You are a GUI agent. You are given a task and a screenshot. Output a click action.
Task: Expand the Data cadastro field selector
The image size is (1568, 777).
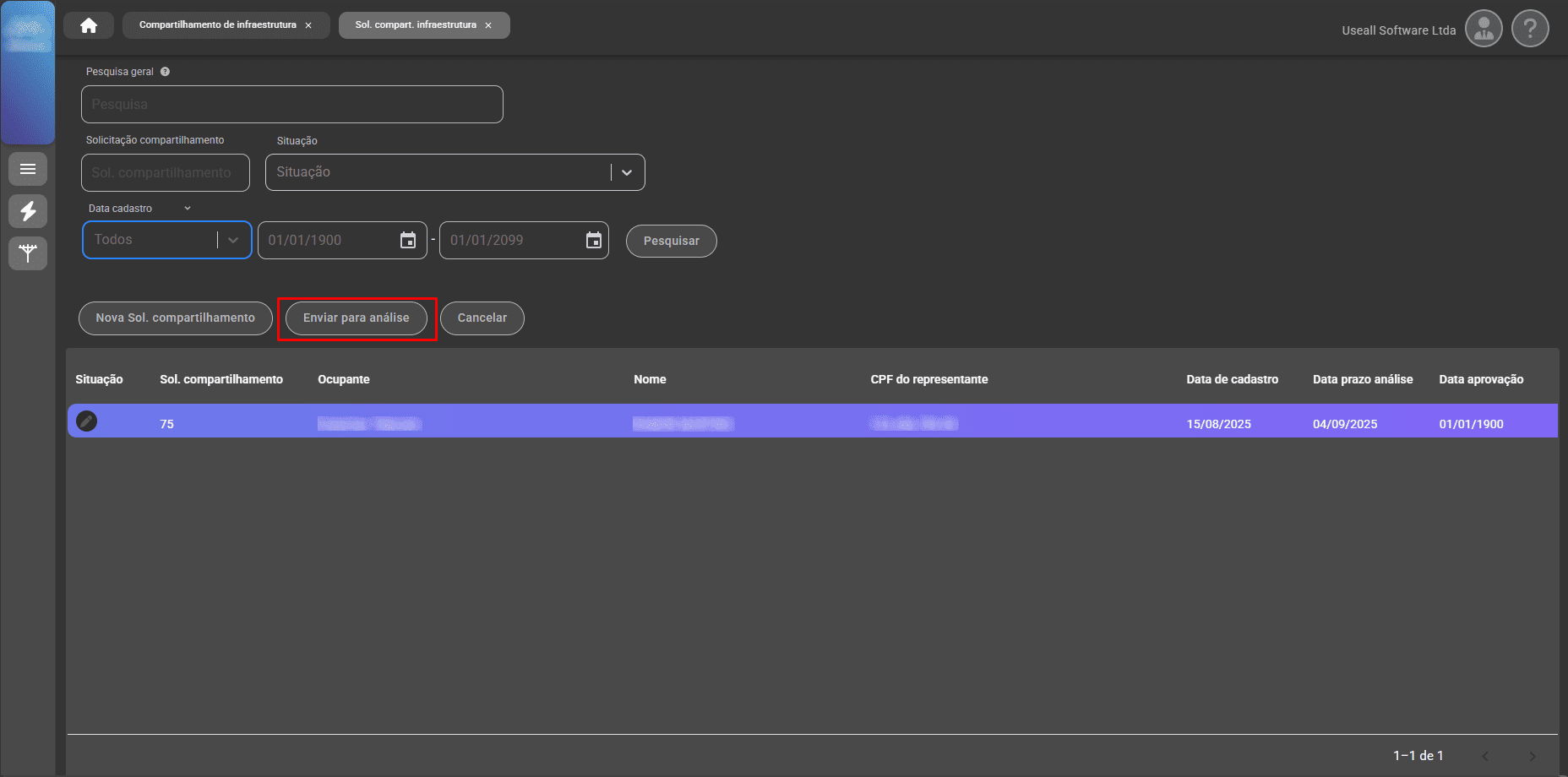point(188,209)
